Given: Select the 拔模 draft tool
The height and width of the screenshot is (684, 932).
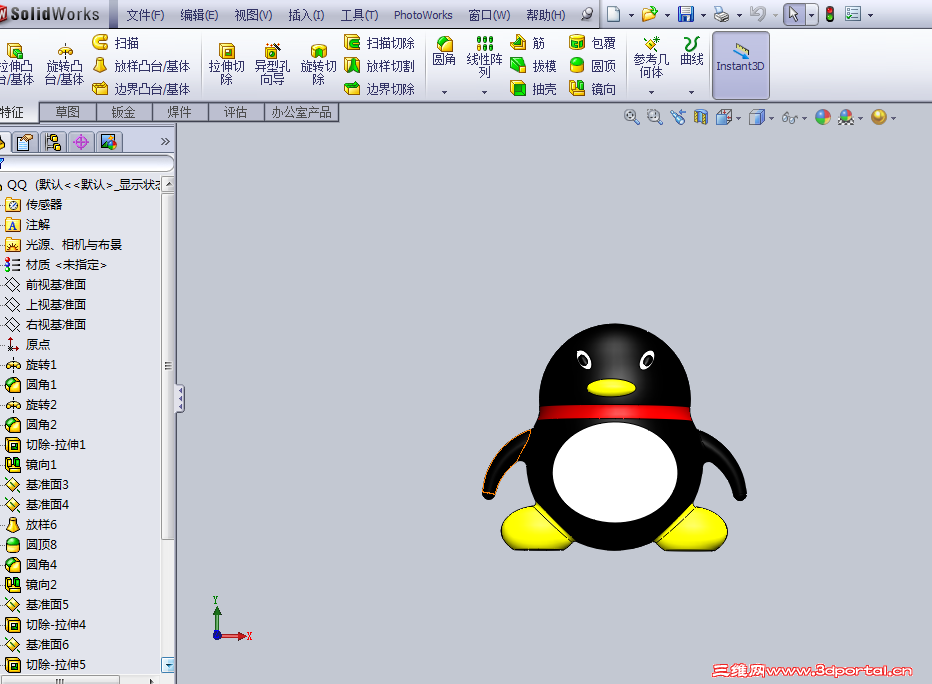Looking at the screenshot, I should [533, 66].
